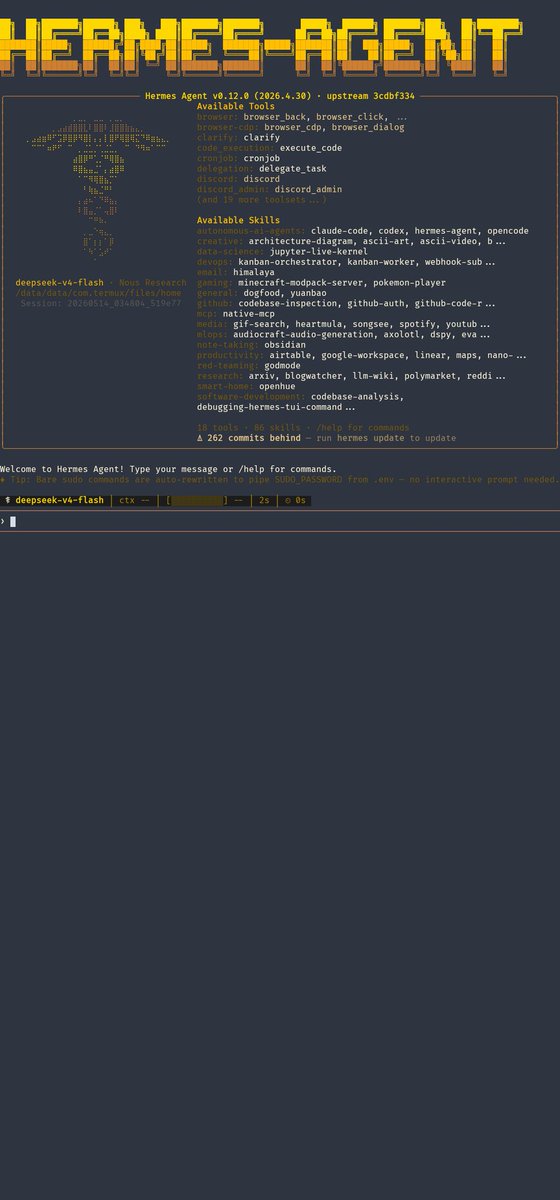
Task: Click heartmula skill name
Action: coord(319,324)
